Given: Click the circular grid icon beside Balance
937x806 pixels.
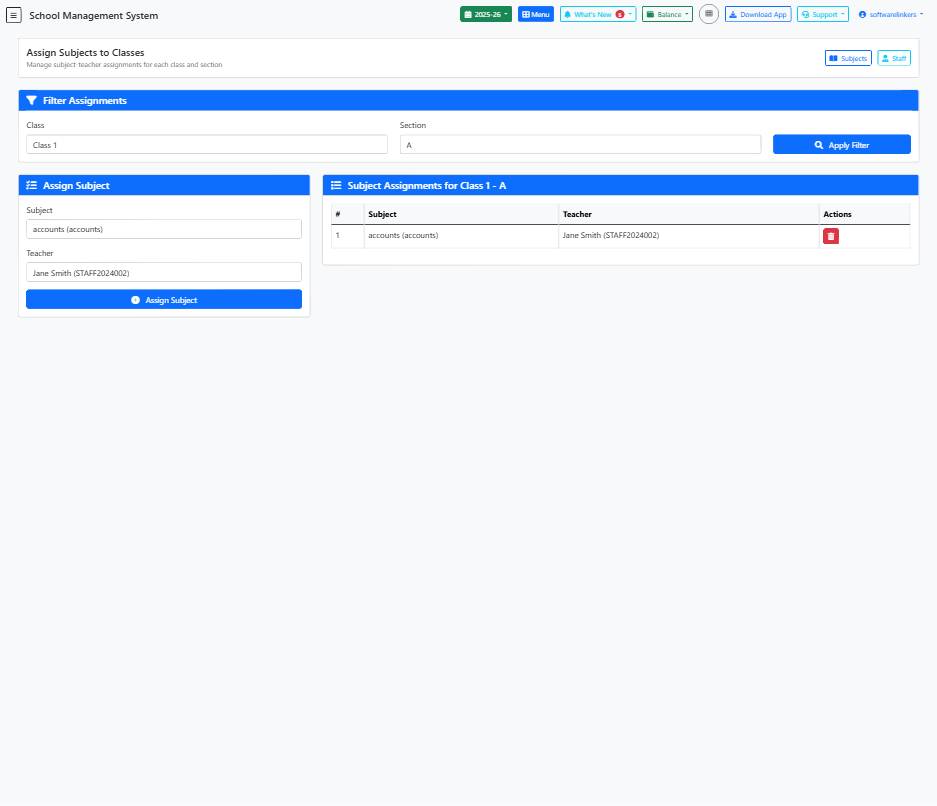Looking at the screenshot, I should click(x=708, y=14).
